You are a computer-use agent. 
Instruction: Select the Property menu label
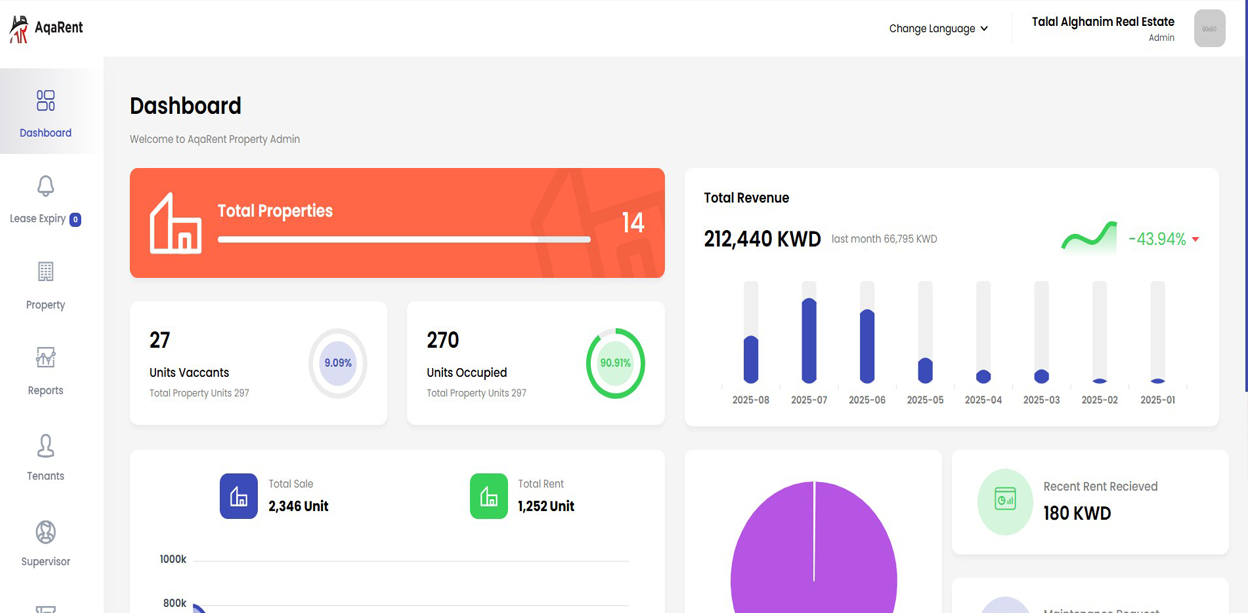(45, 305)
